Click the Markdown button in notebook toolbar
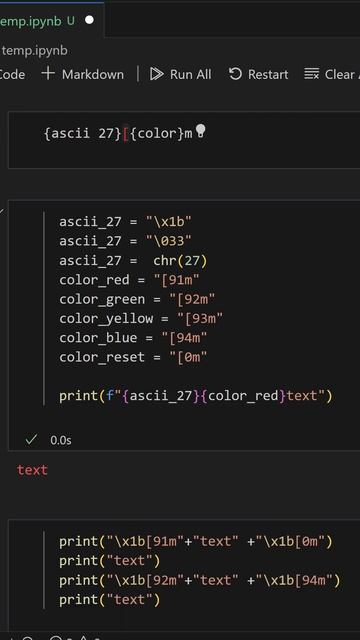The width and height of the screenshot is (360, 640). click(83, 74)
